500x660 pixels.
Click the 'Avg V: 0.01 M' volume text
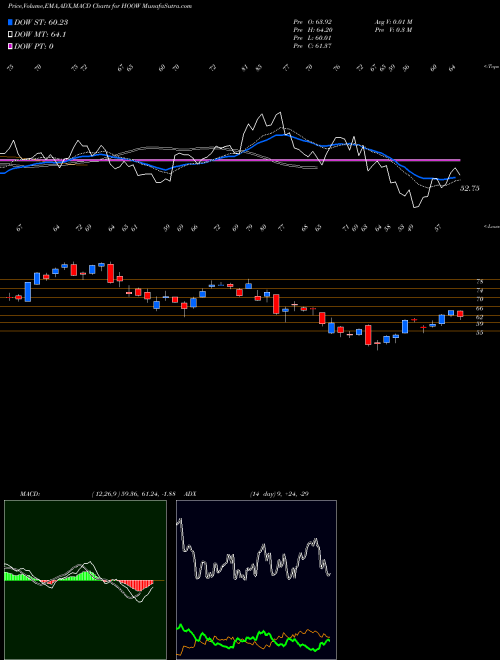395,22
